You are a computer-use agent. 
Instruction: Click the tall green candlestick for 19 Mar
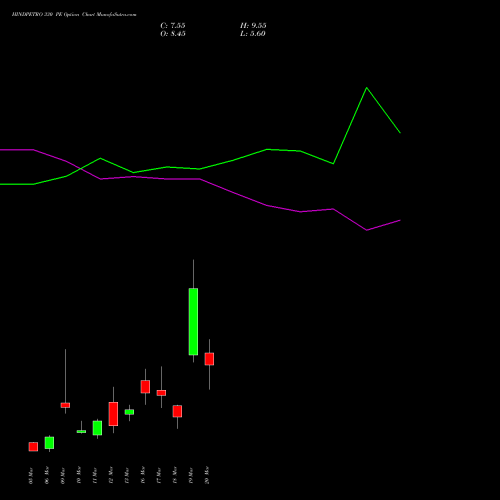(193, 322)
